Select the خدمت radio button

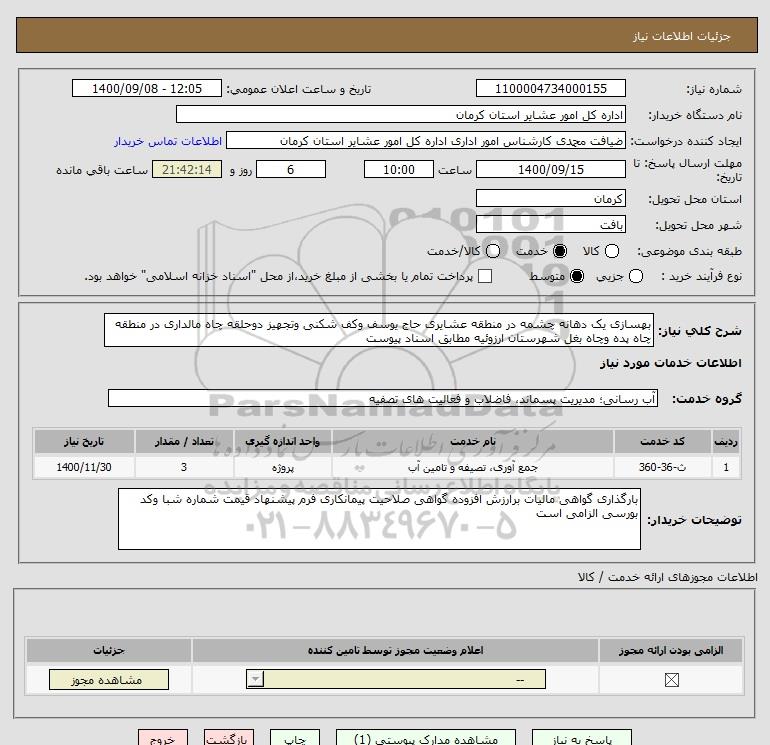click(x=559, y=251)
